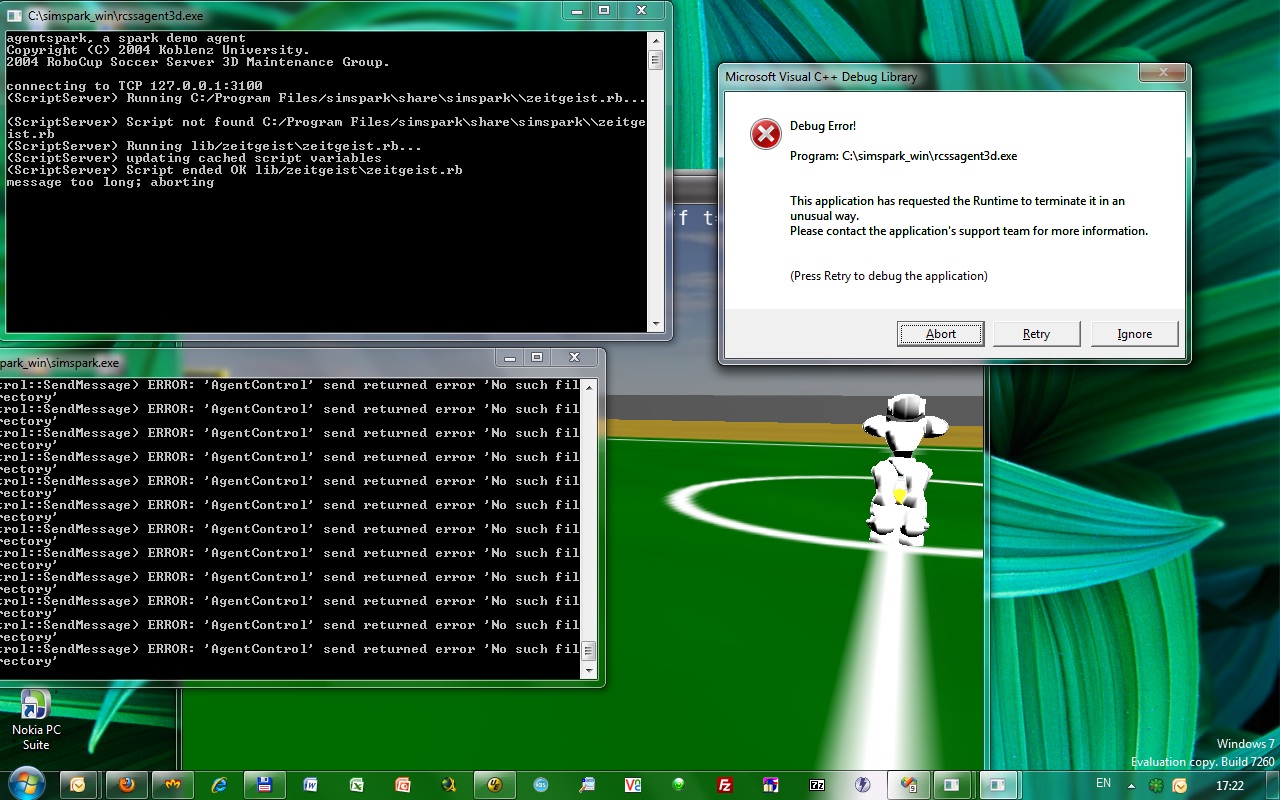Screen dimensions: 1280x800
Task: Open the Nokia PC Suite desktop shortcut
Action: (36, 719)
